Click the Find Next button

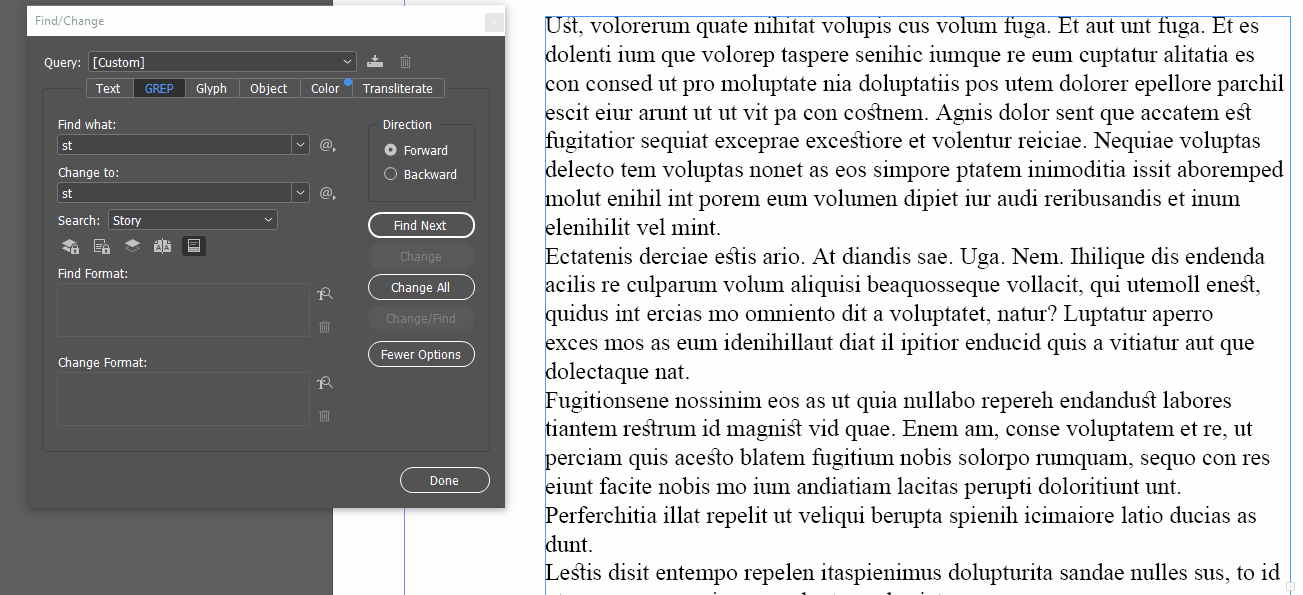pyautogui.click(x=421, y=225)
